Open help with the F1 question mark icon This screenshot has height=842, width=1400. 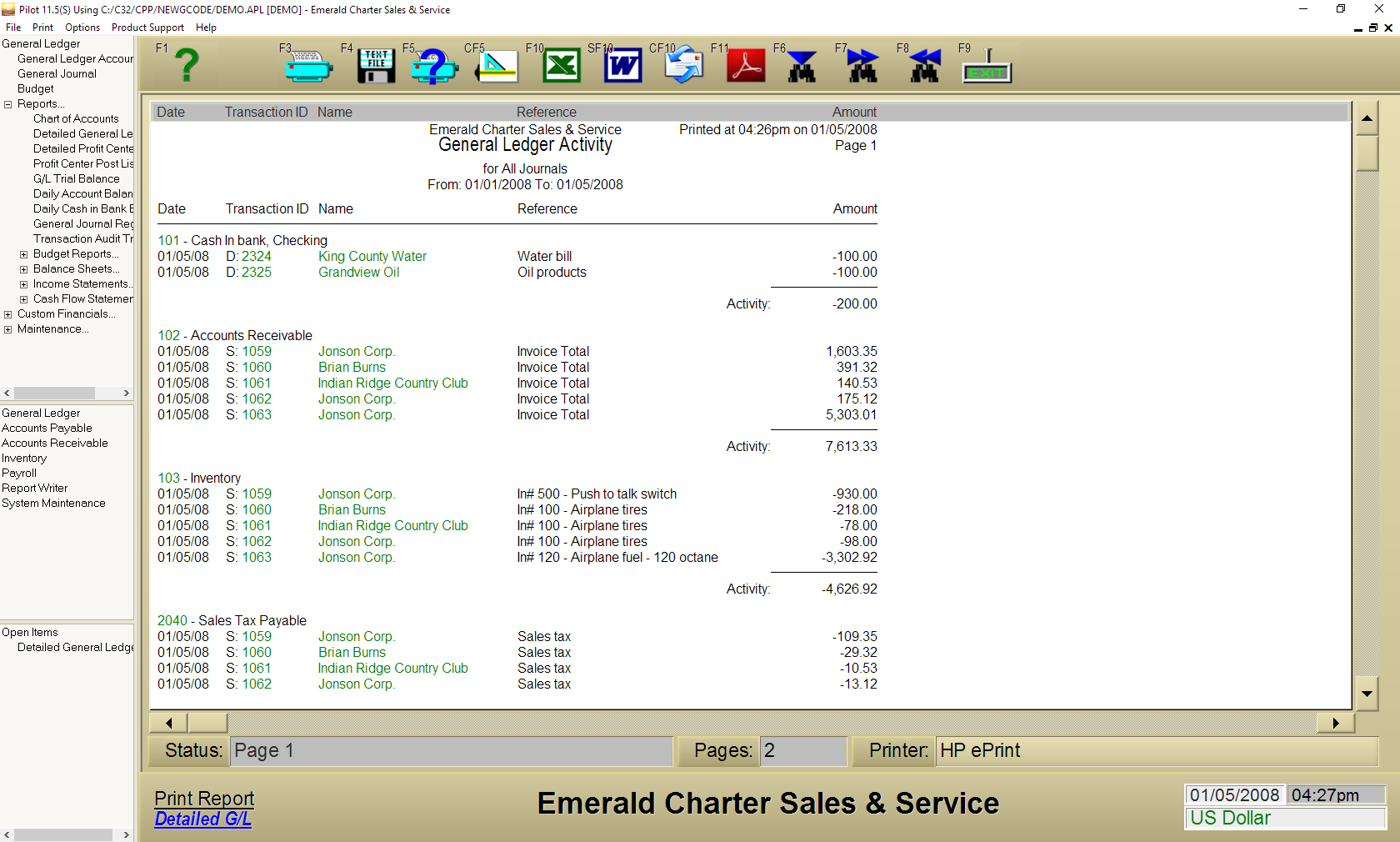pos(187,65)
